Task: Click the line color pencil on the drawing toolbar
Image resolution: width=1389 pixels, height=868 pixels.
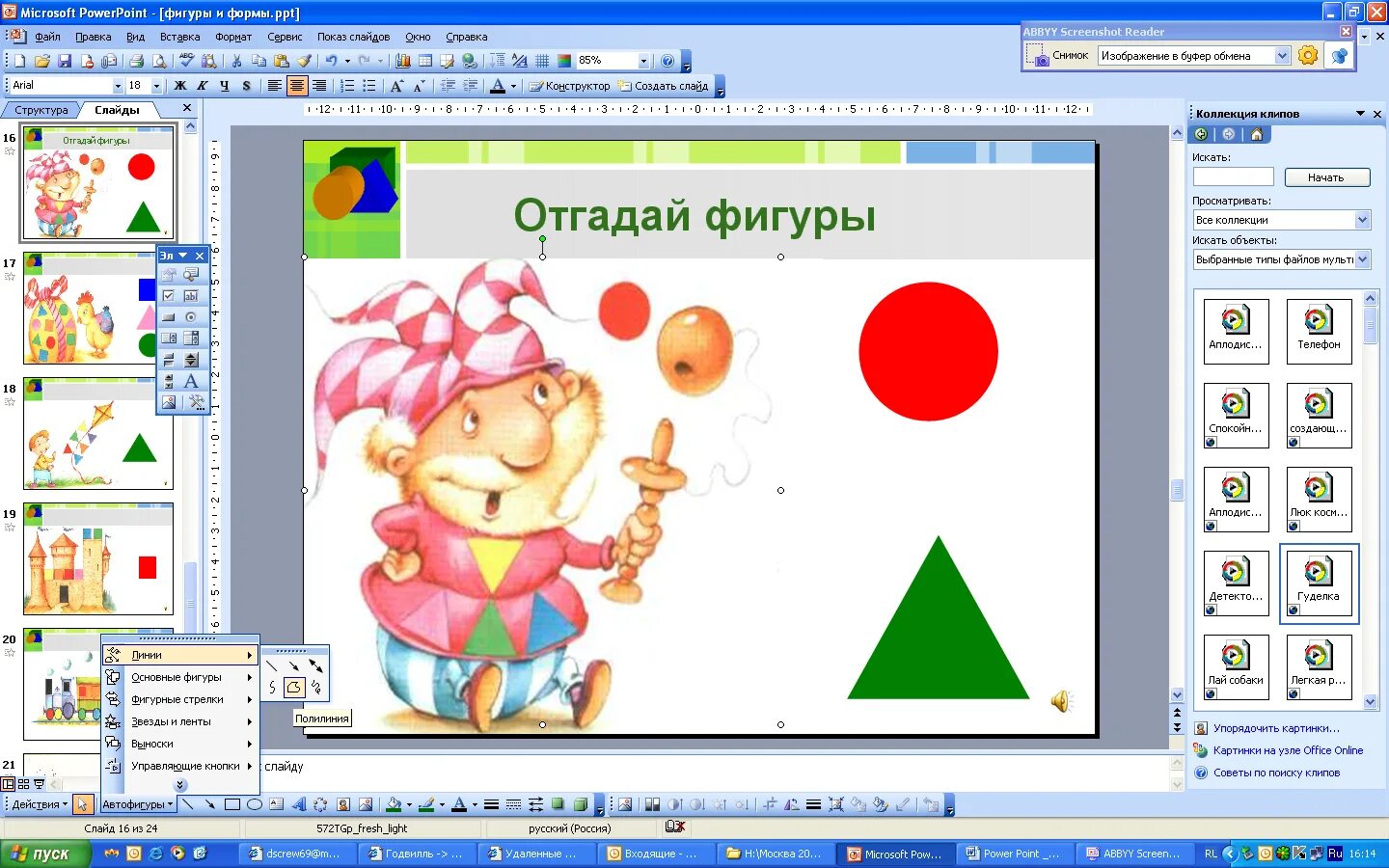Action: [426, 804]
